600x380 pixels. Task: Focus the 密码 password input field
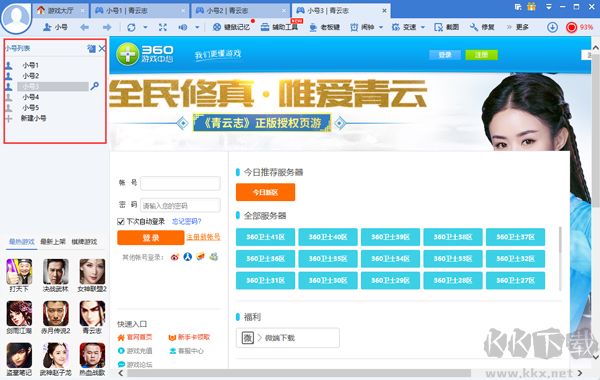coord(180,205)
